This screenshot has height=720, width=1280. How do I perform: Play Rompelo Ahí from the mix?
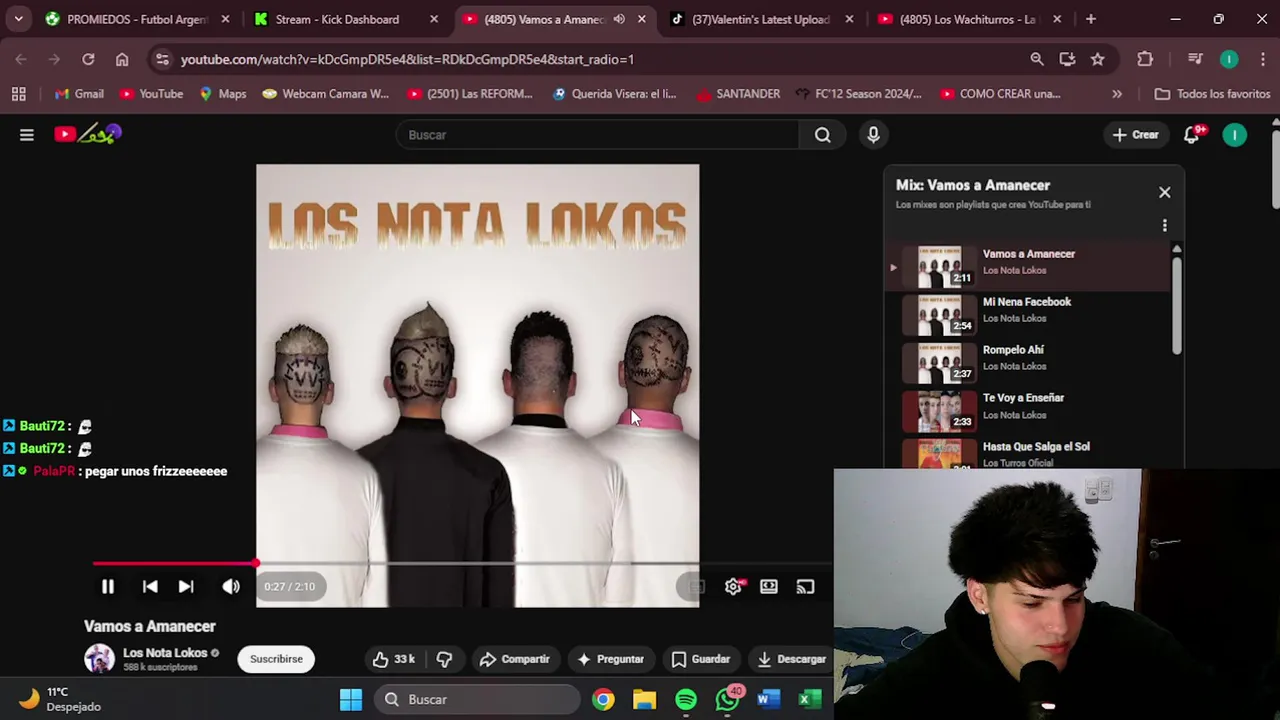tap(1026, 362)
